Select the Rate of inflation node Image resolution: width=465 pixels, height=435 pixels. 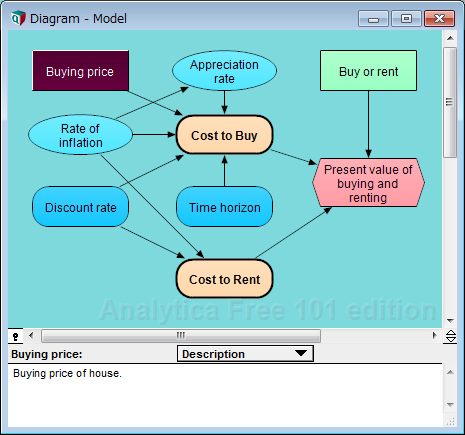click(80, 135)
